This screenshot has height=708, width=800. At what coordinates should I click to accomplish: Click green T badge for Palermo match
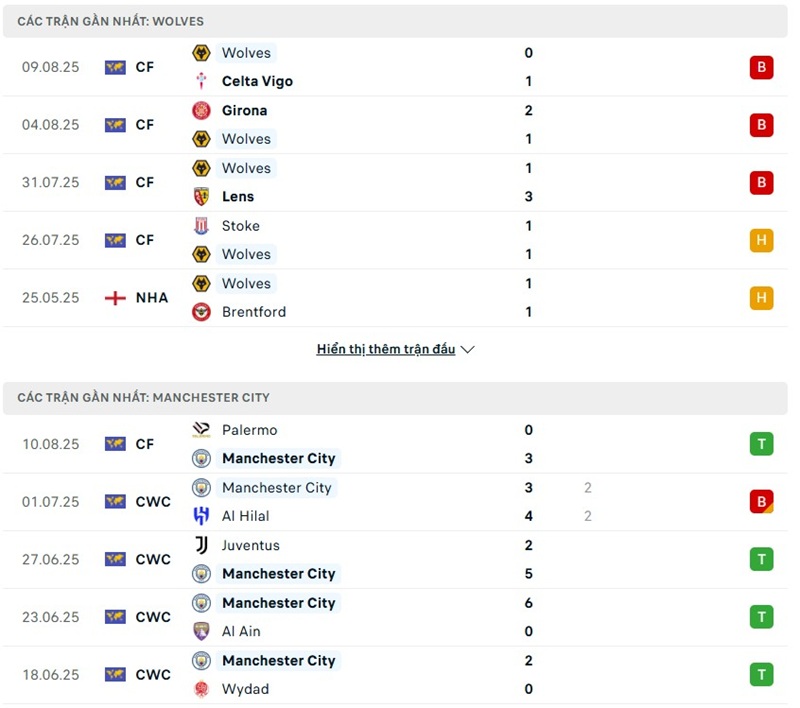click(x=761, y=444)
